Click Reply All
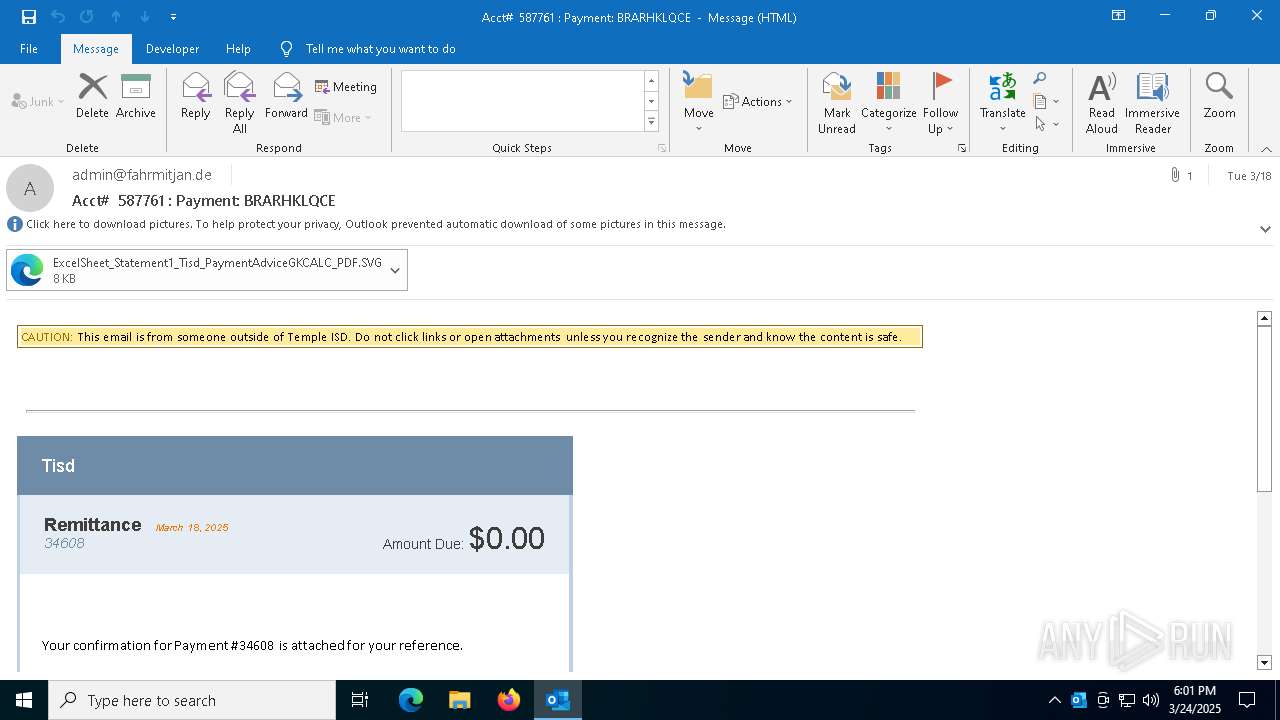Viewport: 1280px width, 720px height. point(240,102)
